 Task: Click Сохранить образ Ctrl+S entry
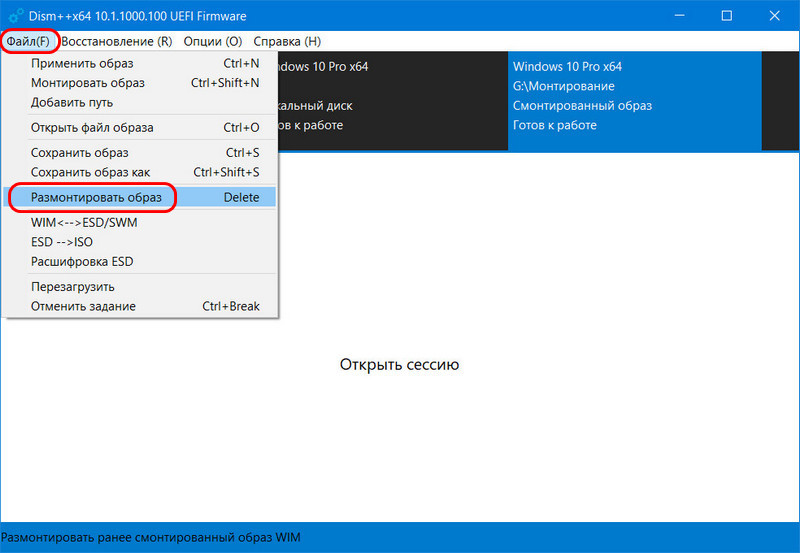(x=140, y=153)
